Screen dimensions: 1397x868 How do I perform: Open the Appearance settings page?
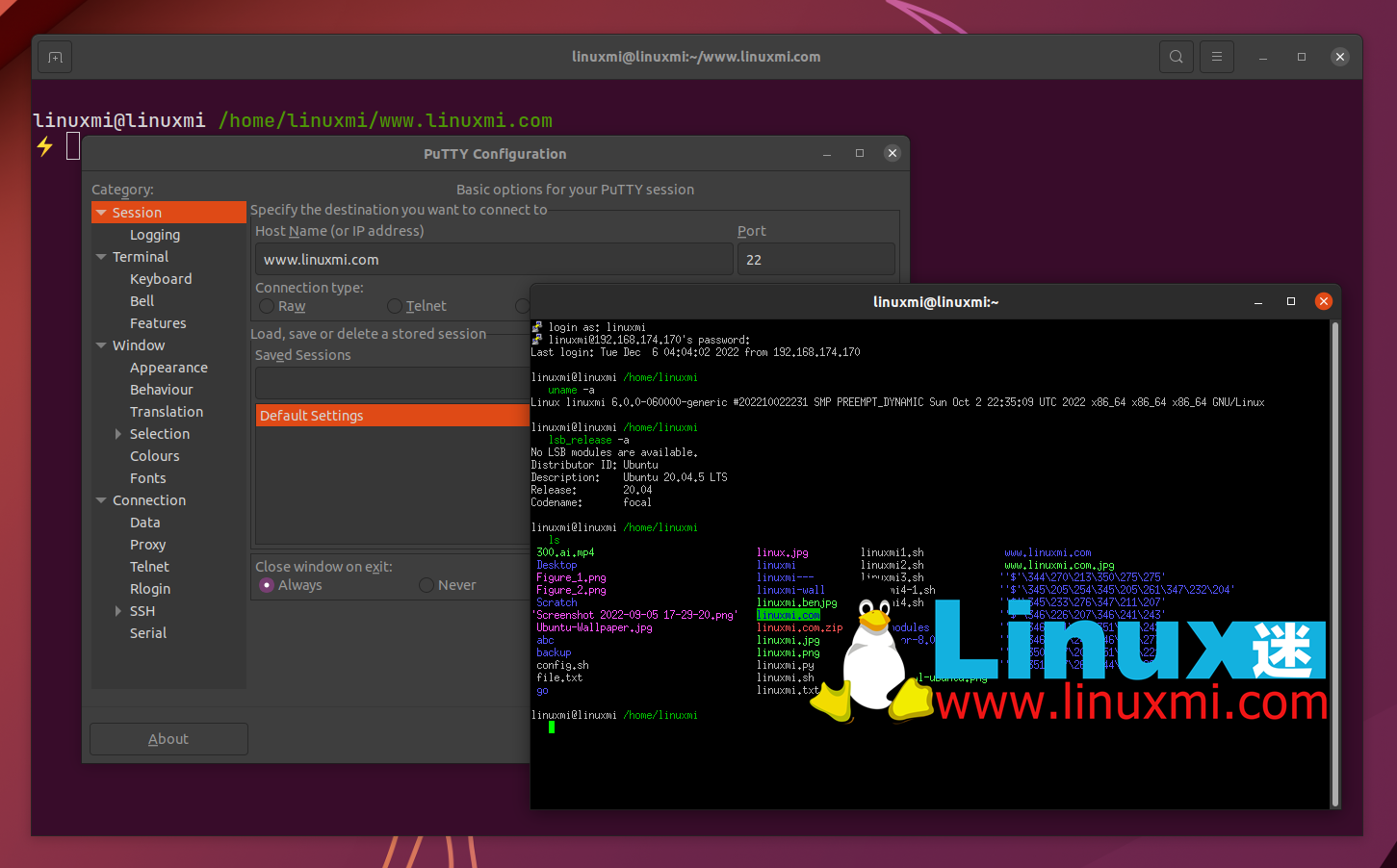pyautogui.click(x=168, y=367)
